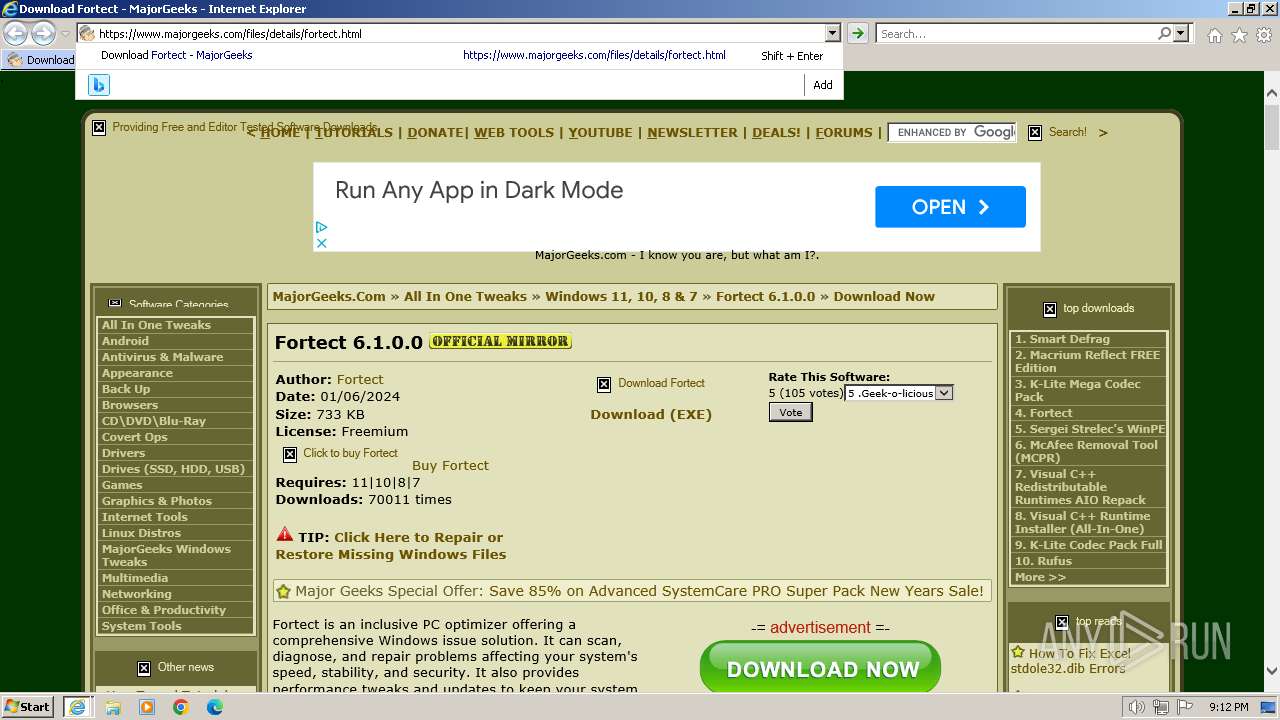This screenshot has height=720, width=1280.
Task: Open File Explorer from the taskbar
Action: (113, 707)
